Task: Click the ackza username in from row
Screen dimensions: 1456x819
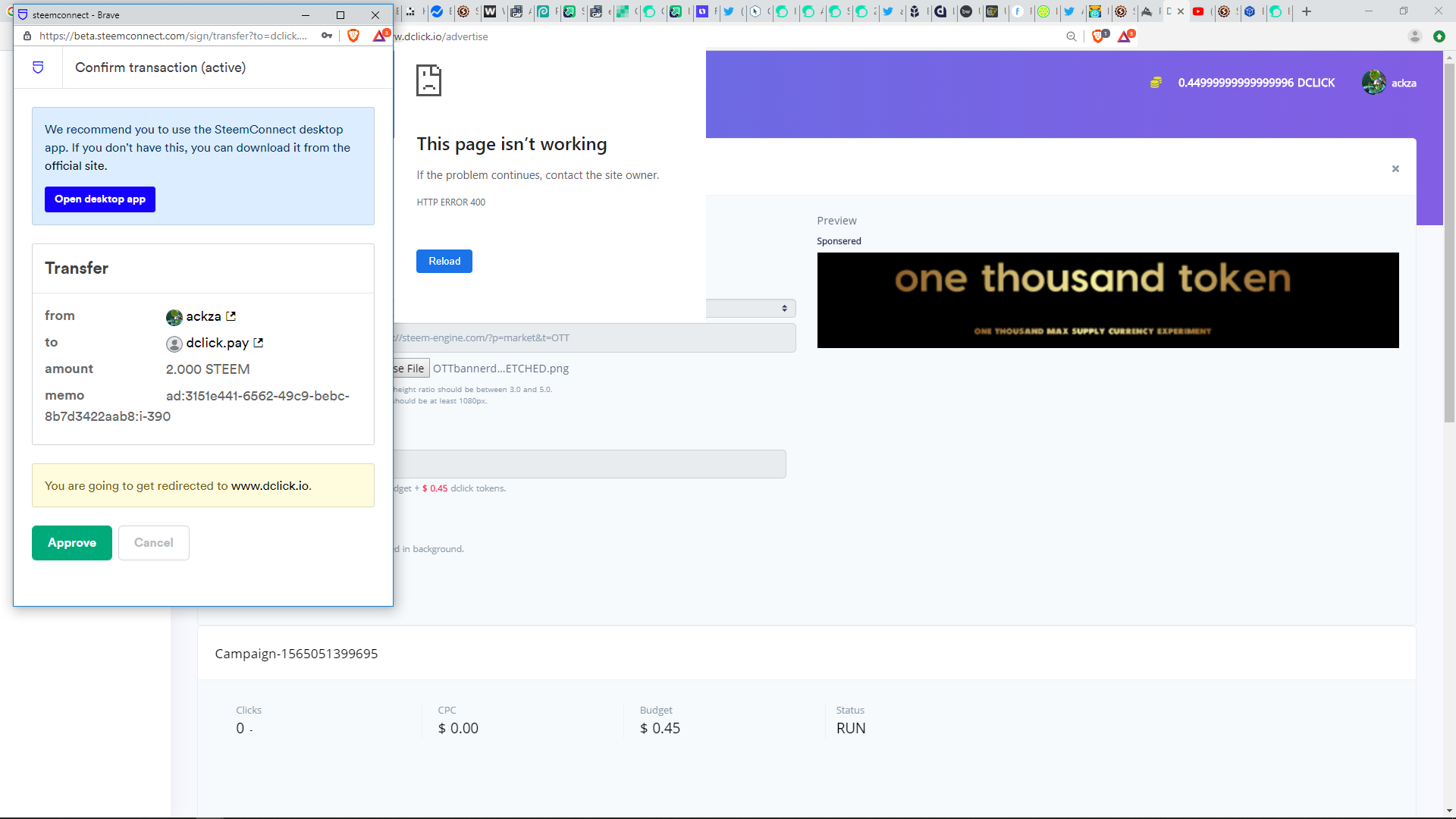Action: [204, 316]
